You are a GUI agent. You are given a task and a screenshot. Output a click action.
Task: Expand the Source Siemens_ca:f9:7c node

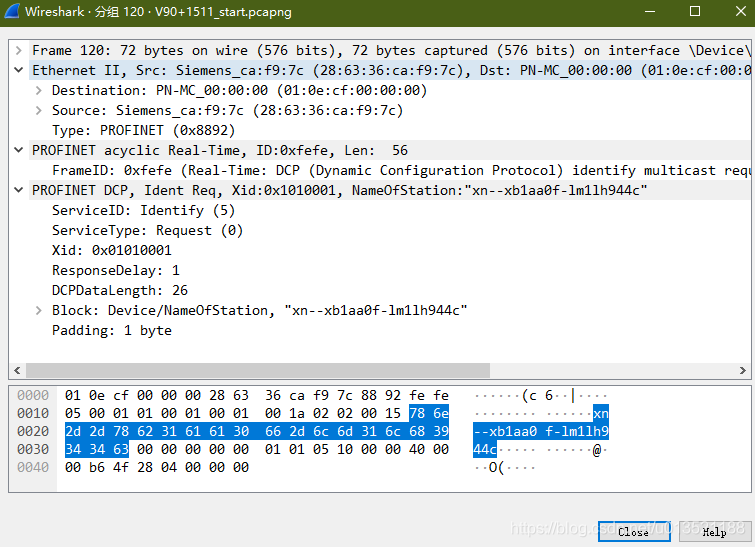pos(39,110)
